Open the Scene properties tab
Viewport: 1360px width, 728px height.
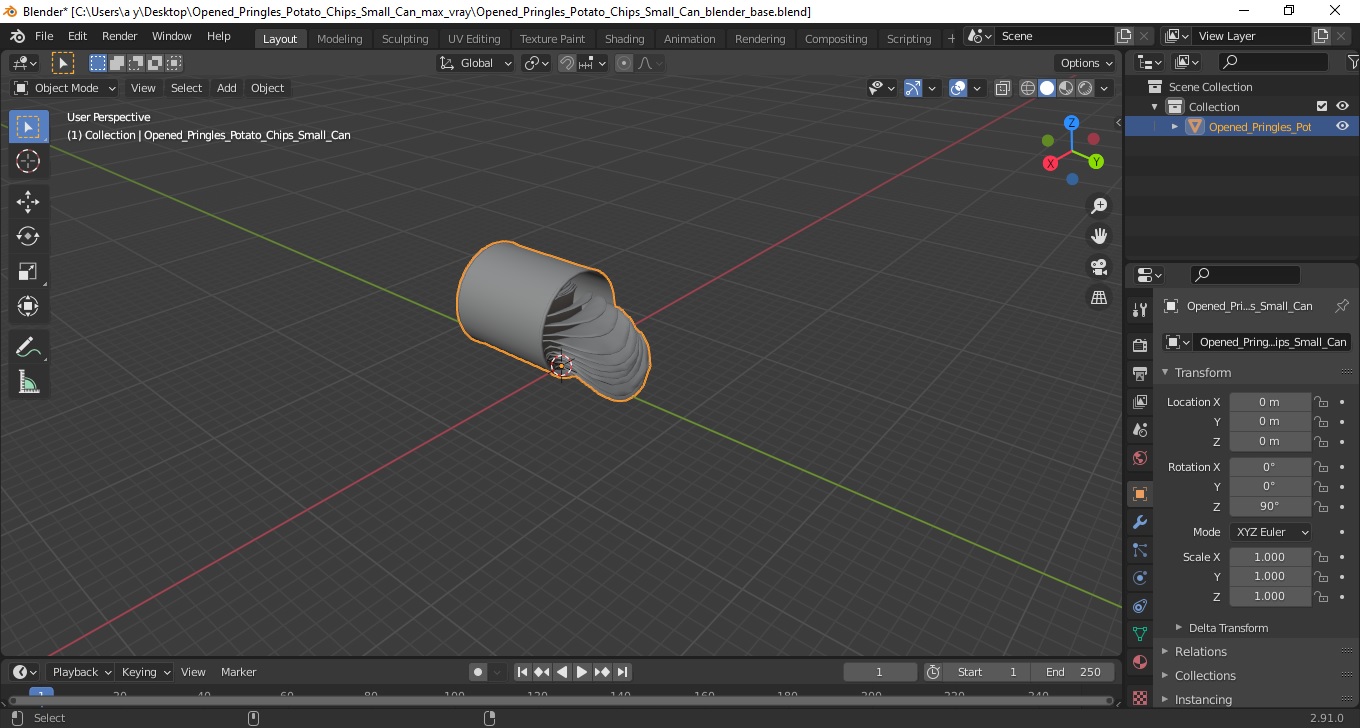(x=1140, y=429)
